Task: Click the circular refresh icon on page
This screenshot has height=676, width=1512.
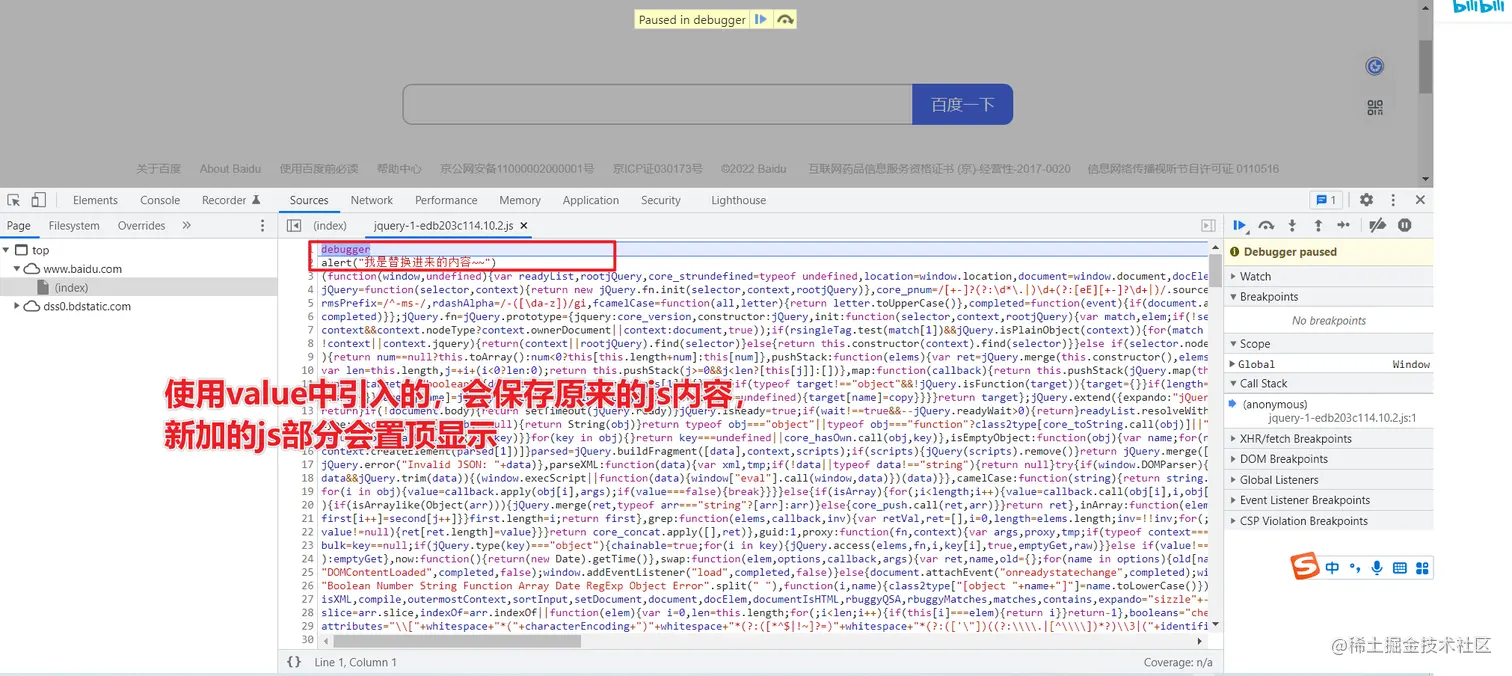Action: [x=1375, y=66]
